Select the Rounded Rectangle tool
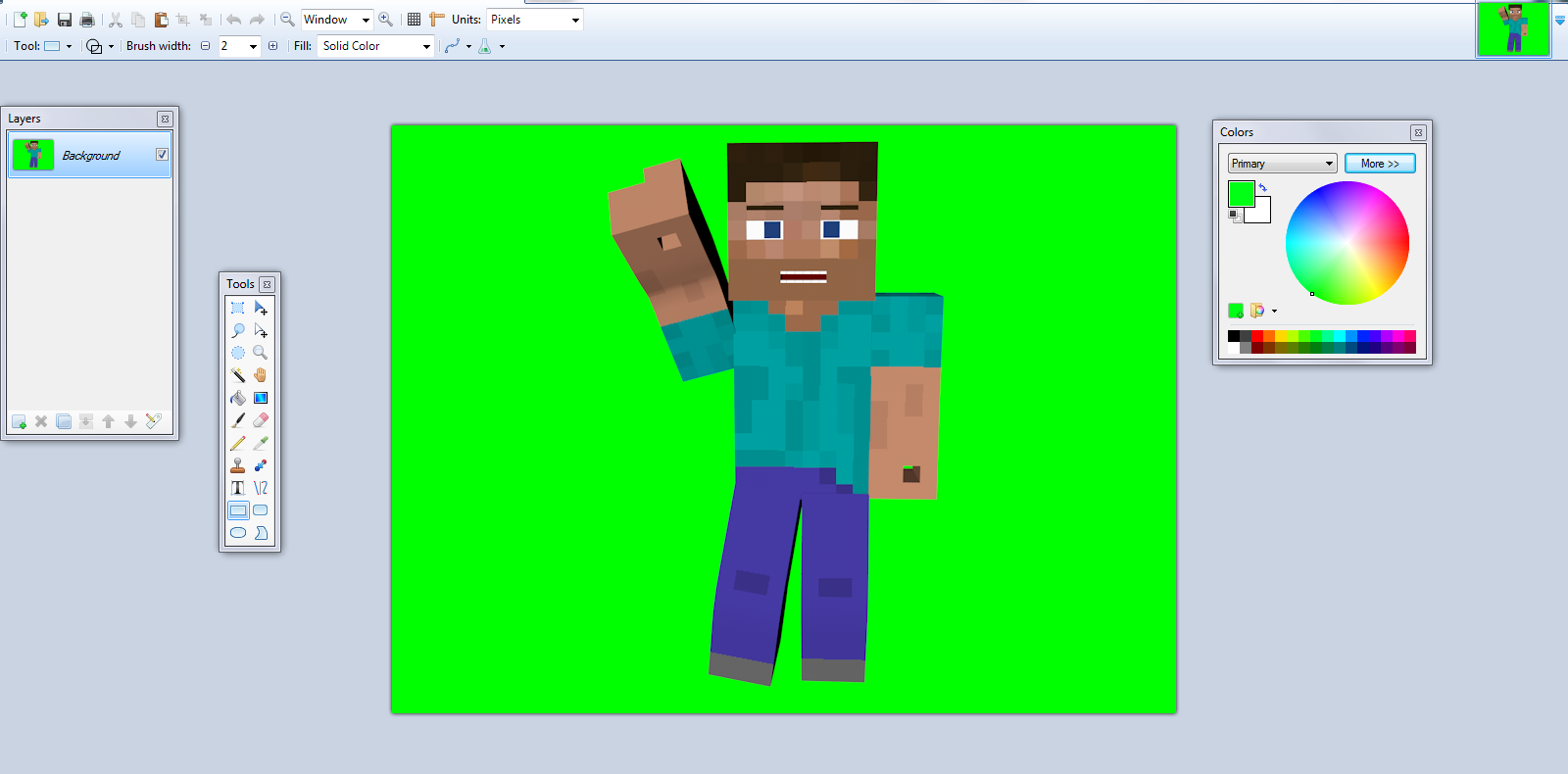The height and width of the screenshot is (774, 1568). [261, 510]
